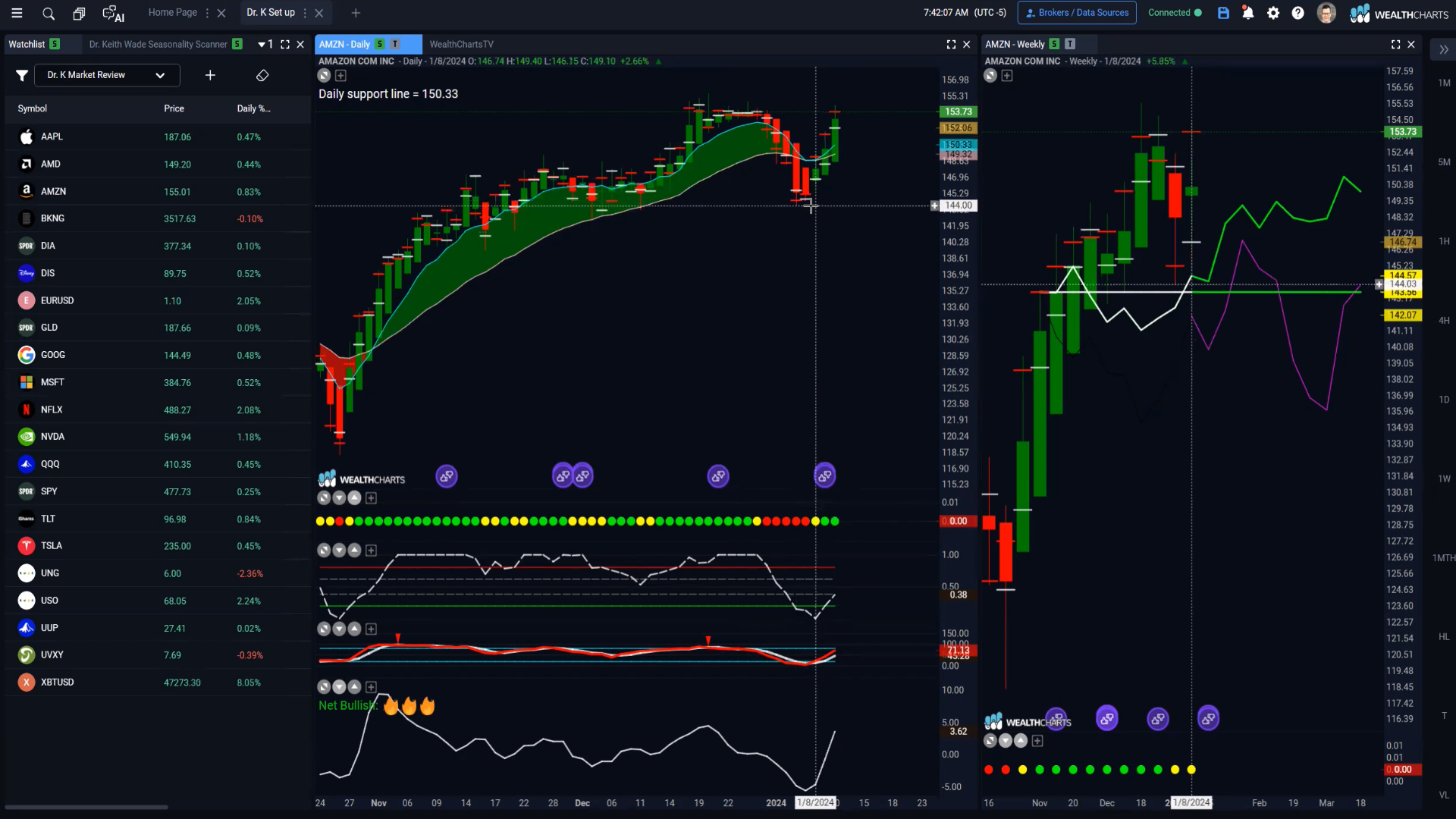
Task: Move the Weekly chart dots pane up
Action: 1021,740
